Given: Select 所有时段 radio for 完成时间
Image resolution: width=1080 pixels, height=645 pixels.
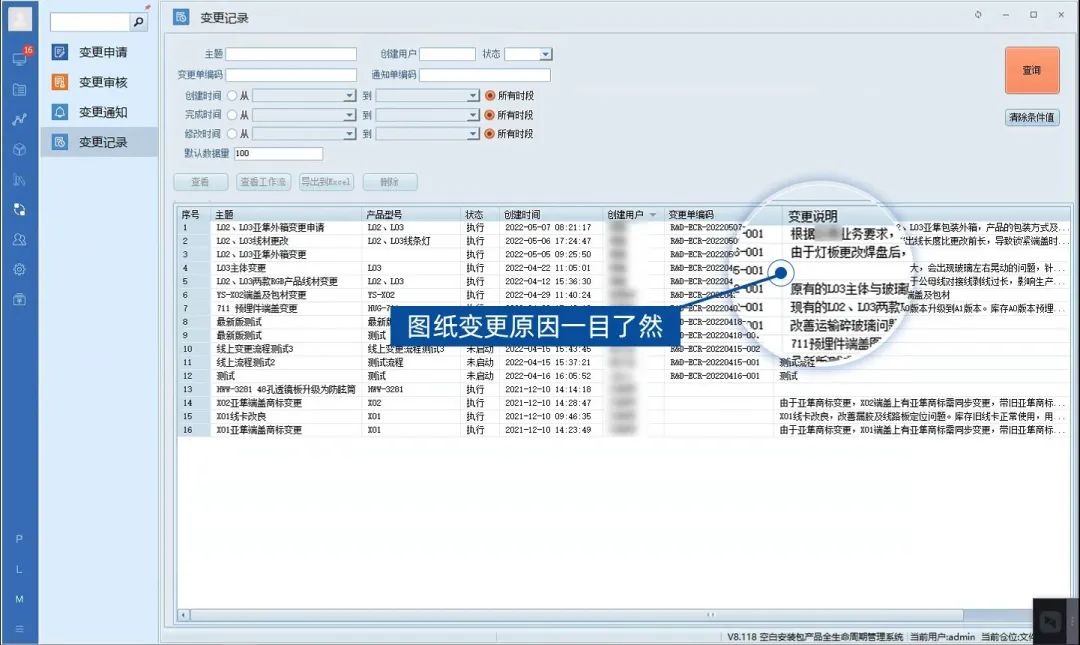Looking at the screenshot, I should click(490, 115).
